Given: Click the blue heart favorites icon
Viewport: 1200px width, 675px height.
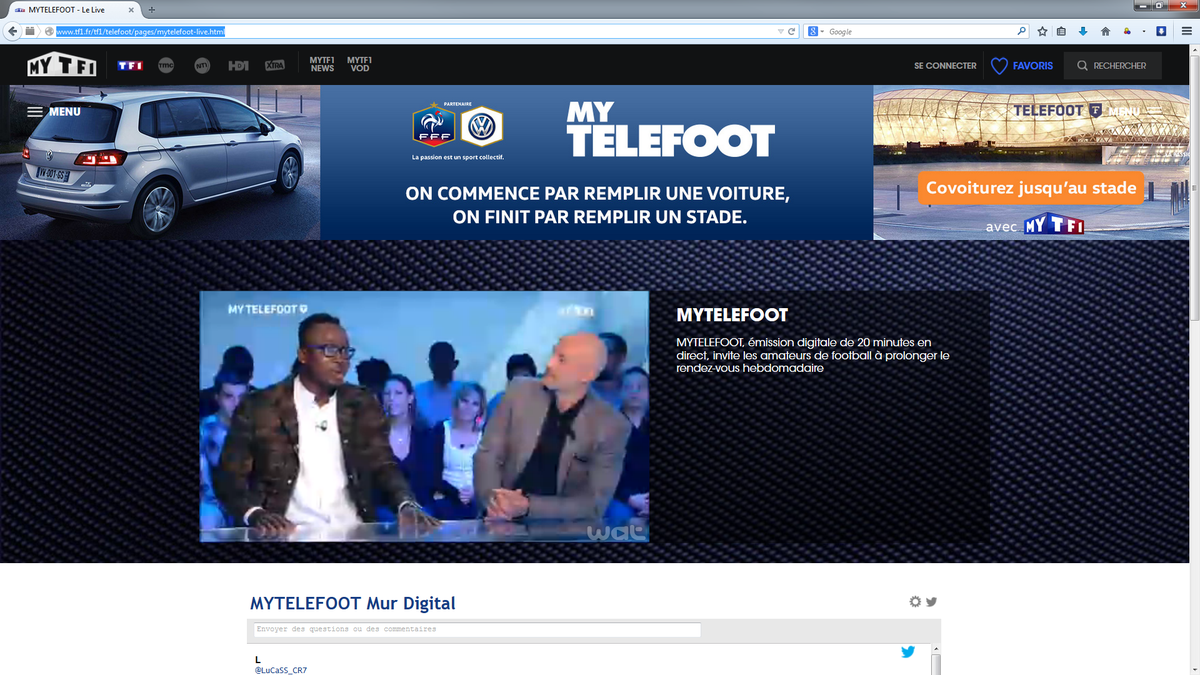Looking at the screenshot, I should [999, 66].
